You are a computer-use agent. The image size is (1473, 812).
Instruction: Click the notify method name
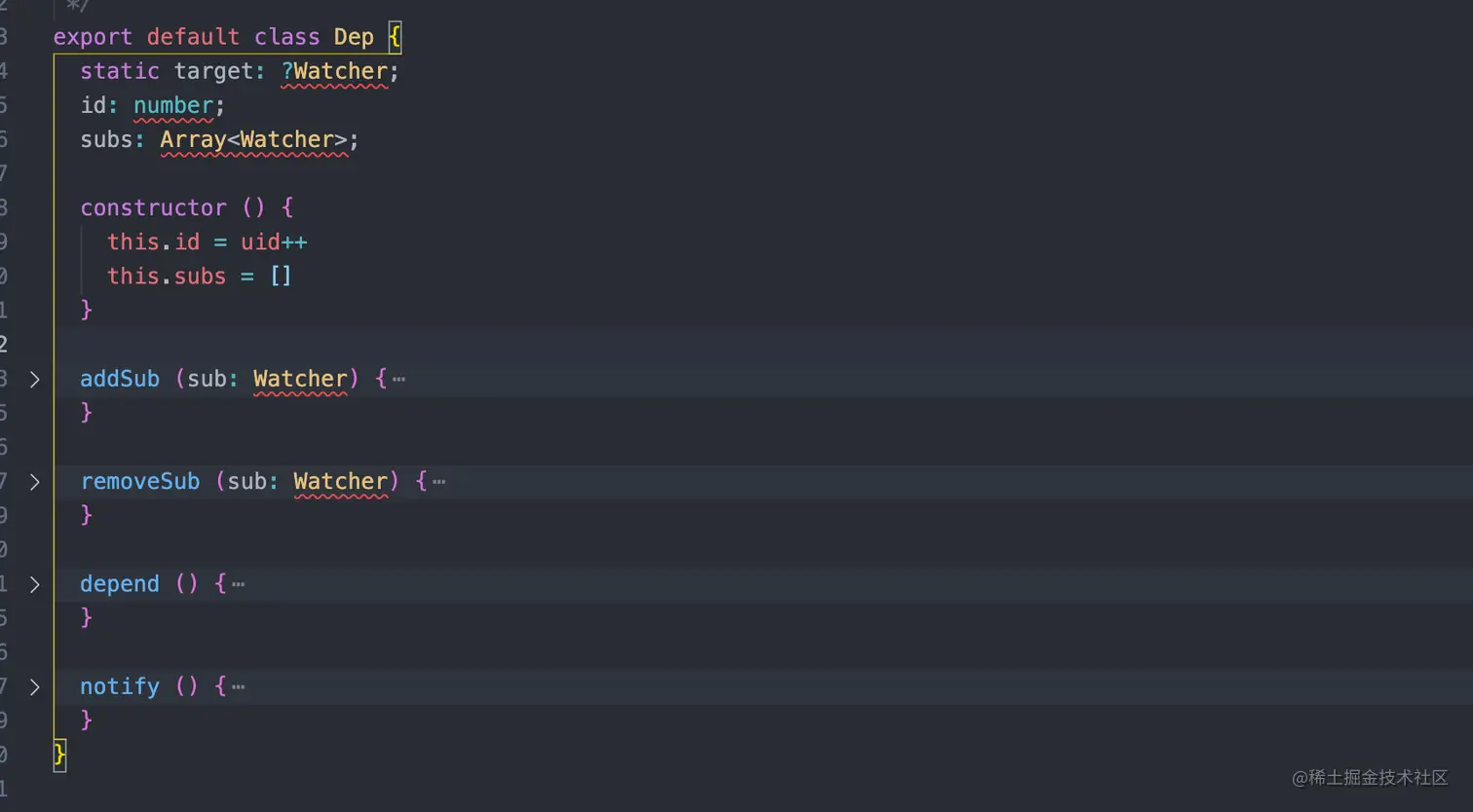coord(119,686)
